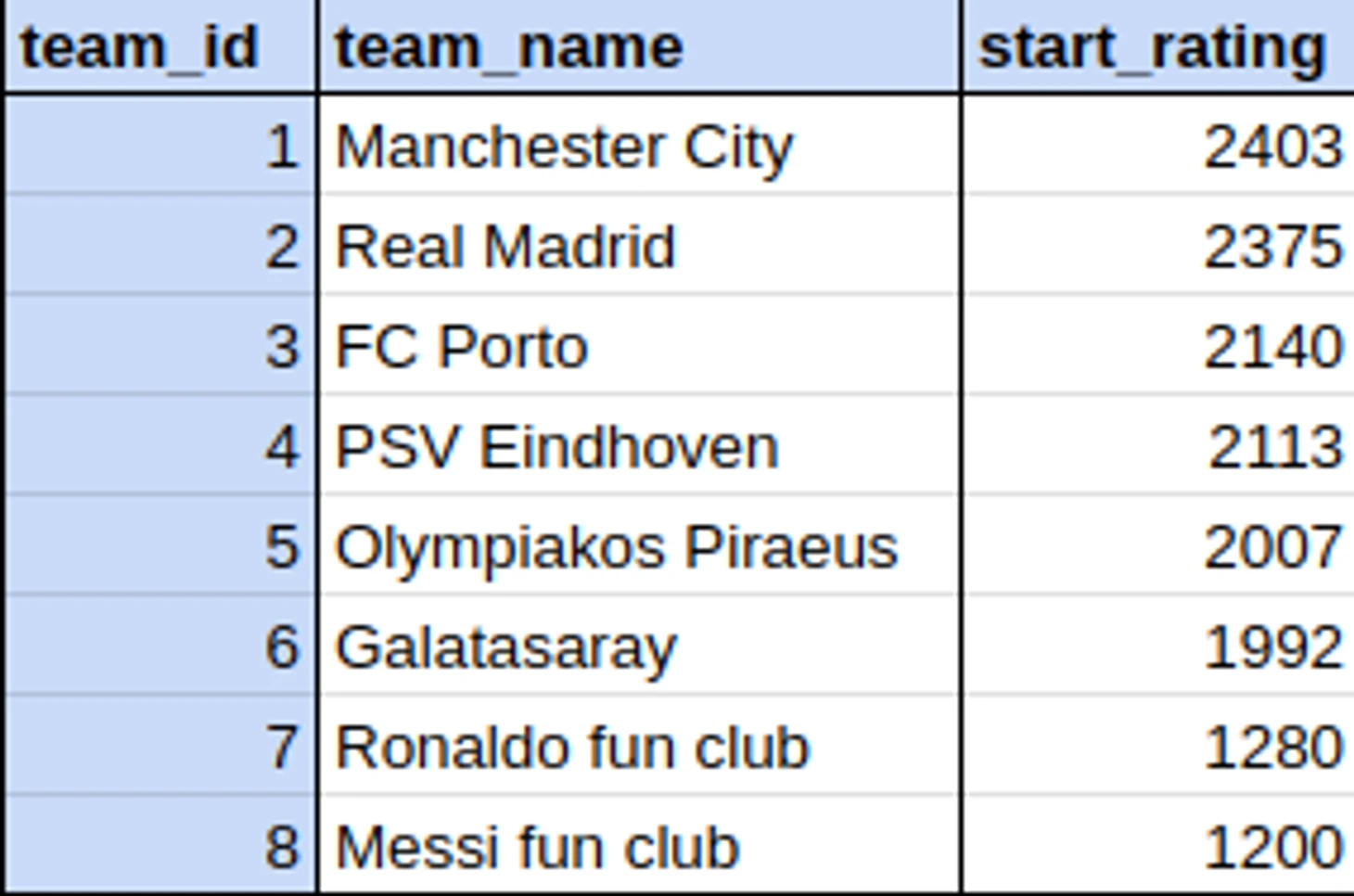The image size is (1354, 896).
Task: Click the Manchester City cell
Action: (639, 146)
